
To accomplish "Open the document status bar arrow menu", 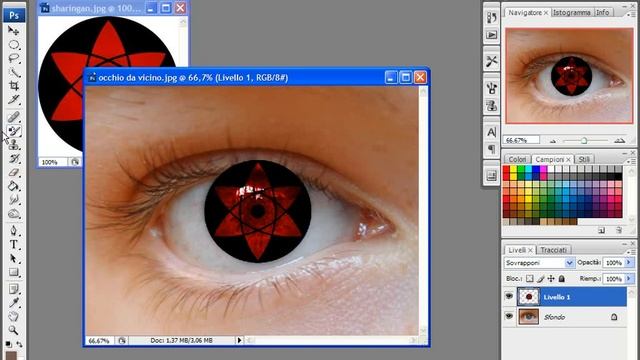I will [x=239, y=340].
